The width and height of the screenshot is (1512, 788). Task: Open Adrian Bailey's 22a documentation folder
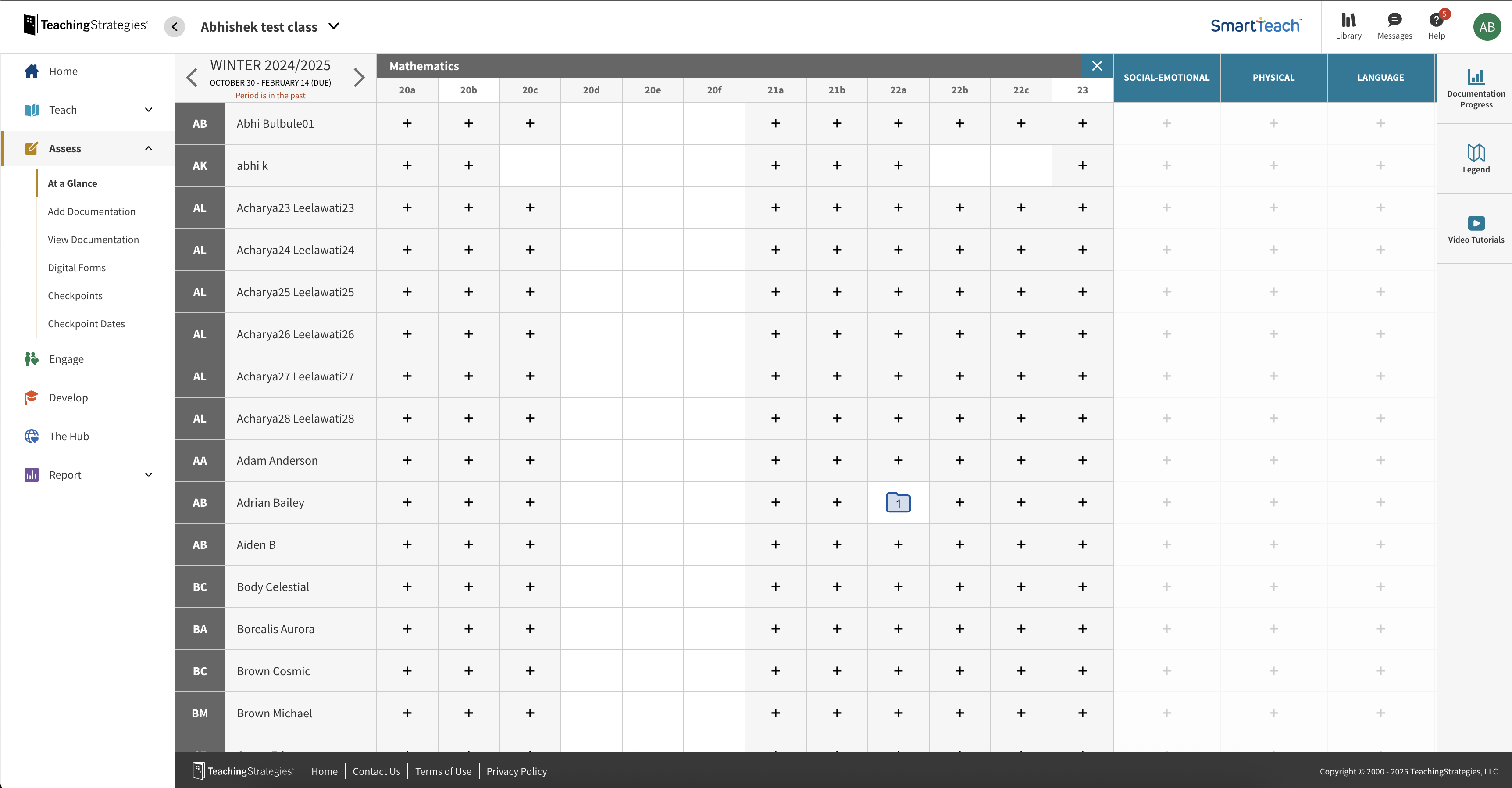pos(898,503)
